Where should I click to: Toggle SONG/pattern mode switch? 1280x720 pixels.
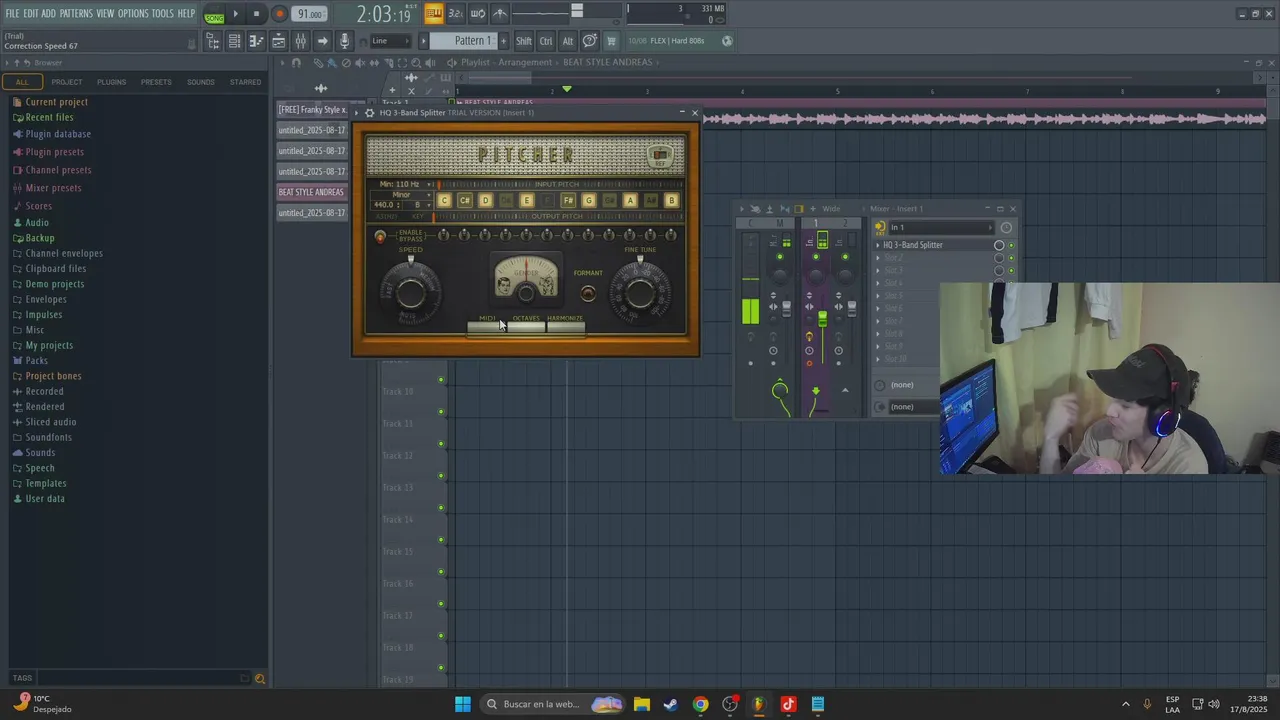tap(214, 15)
